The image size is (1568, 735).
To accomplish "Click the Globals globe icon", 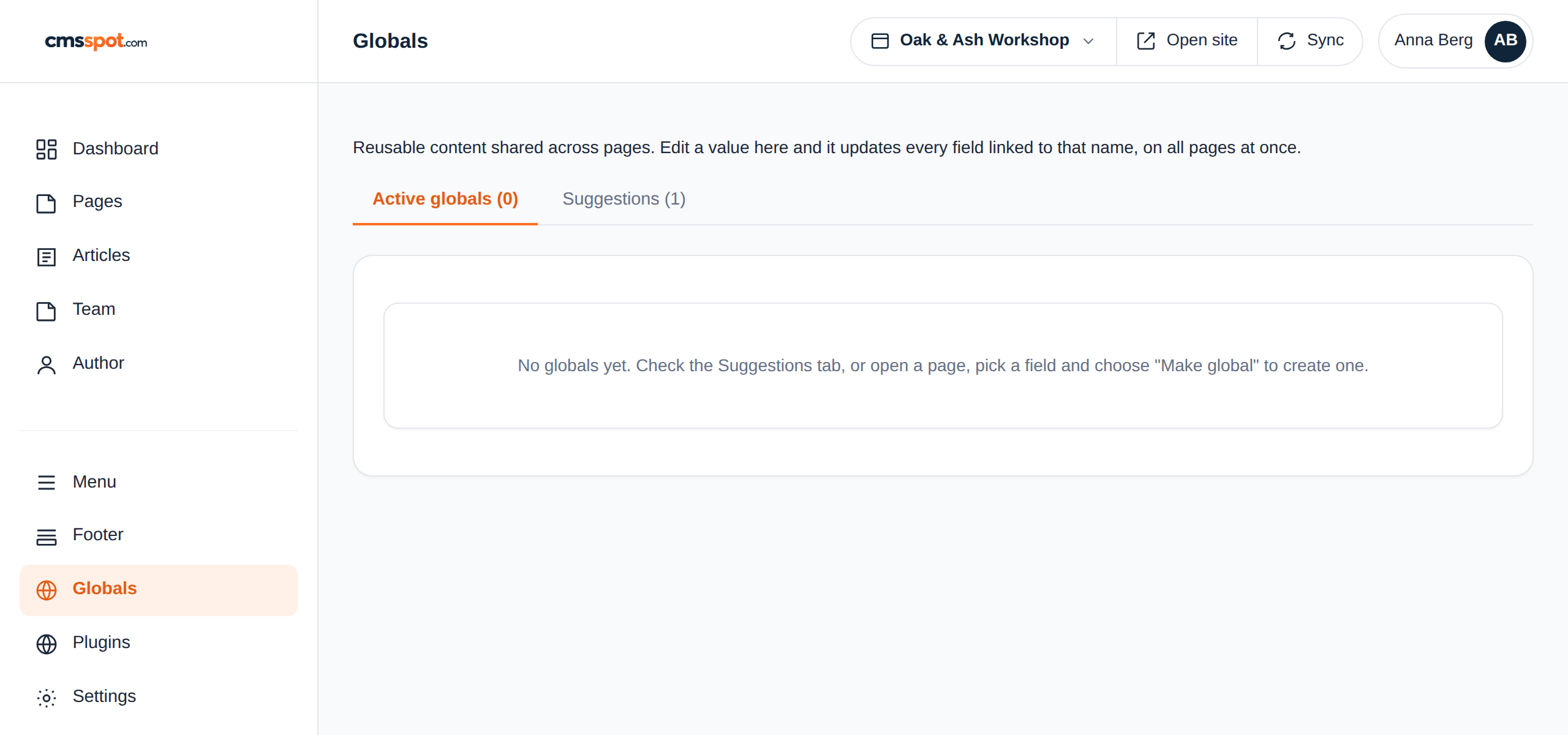I will click(47, 590).
